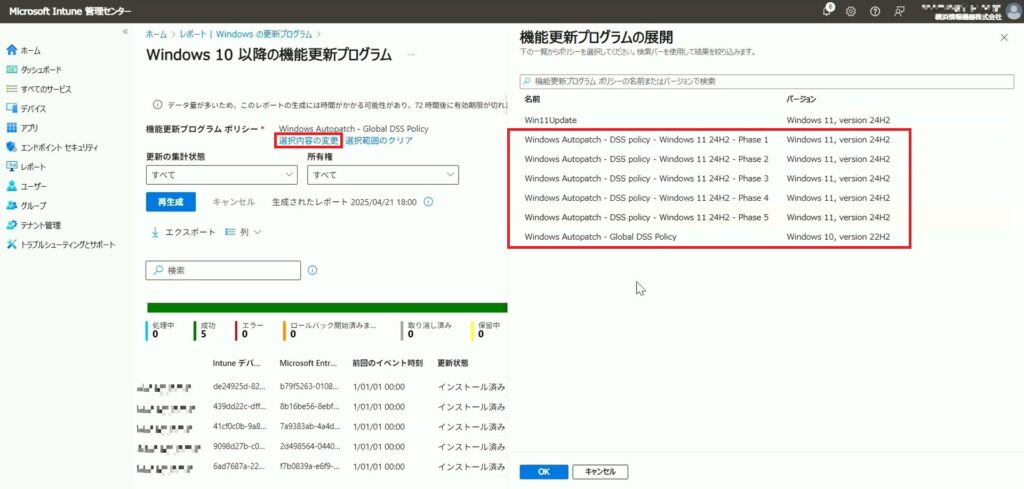The width and height of the screenshot is (1024, 489).
Task: Click the 検索 box in report
Action: click(x=223, y=270)
